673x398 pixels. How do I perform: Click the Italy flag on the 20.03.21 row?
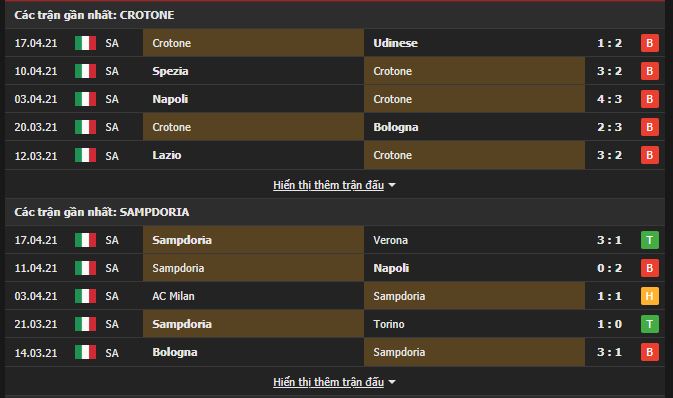click(x=85, y=127)
